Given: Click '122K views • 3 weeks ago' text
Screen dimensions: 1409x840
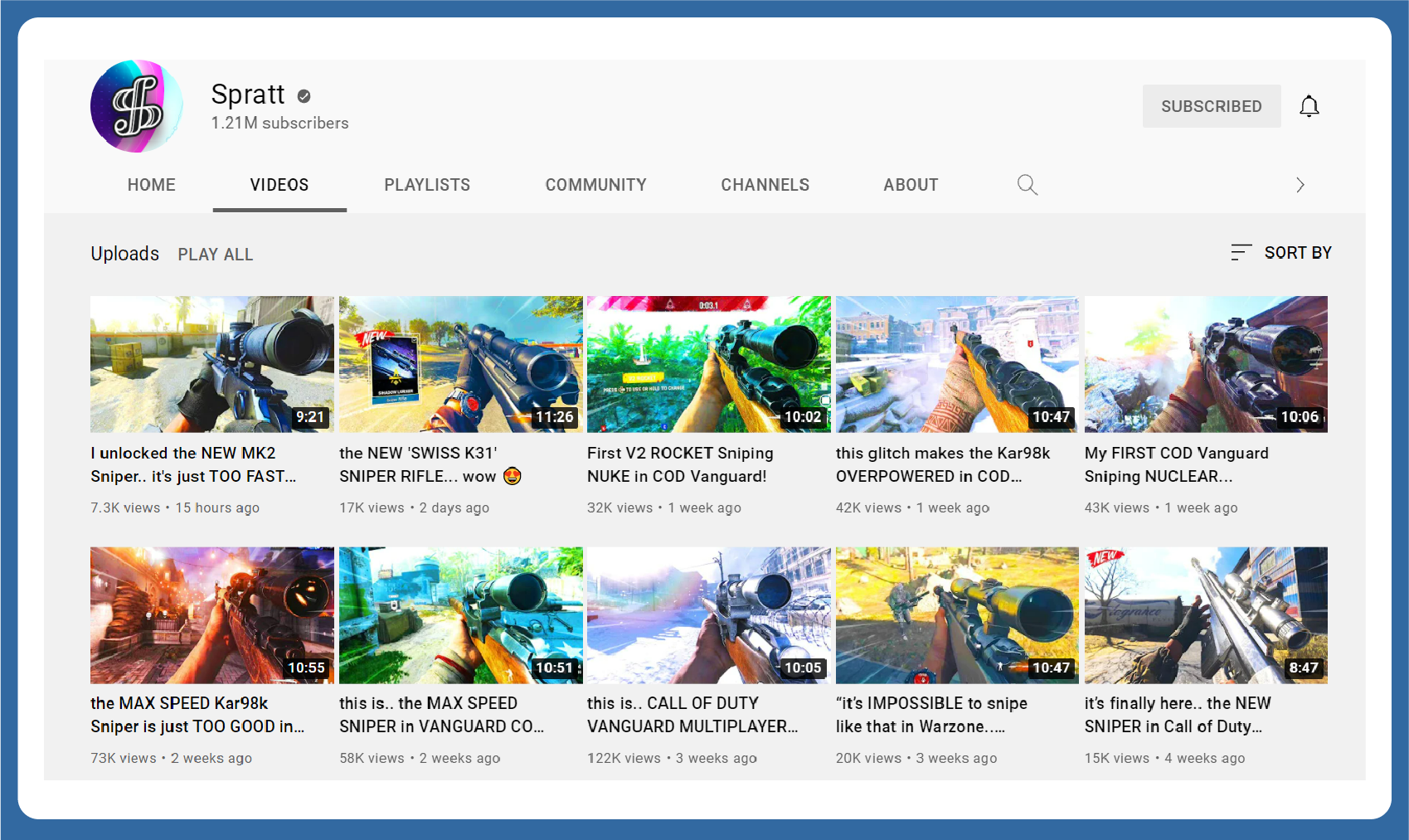Looking at the screenshot, I should coord(672,758).
